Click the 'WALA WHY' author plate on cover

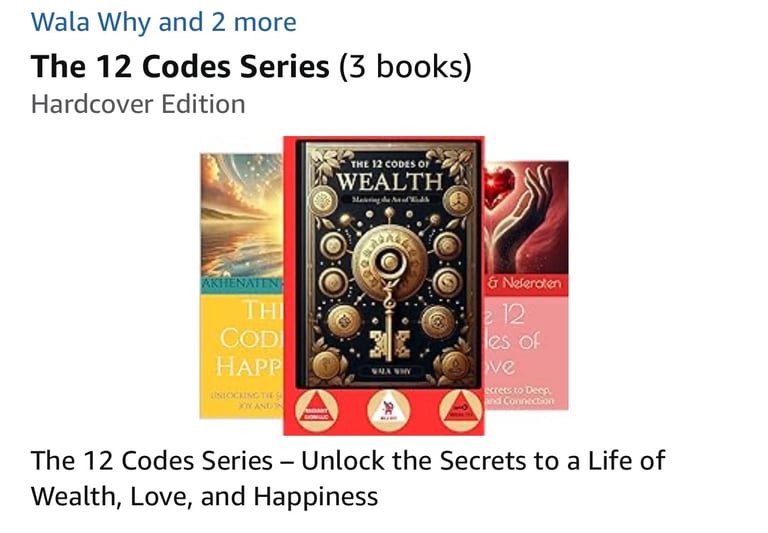click(390, 371)
